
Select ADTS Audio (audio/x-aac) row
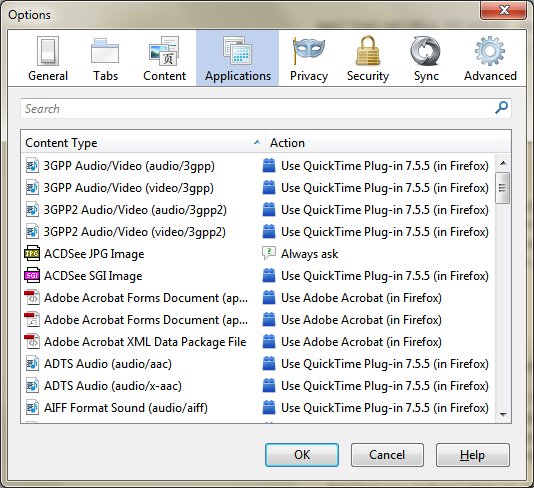pos(113,386)
